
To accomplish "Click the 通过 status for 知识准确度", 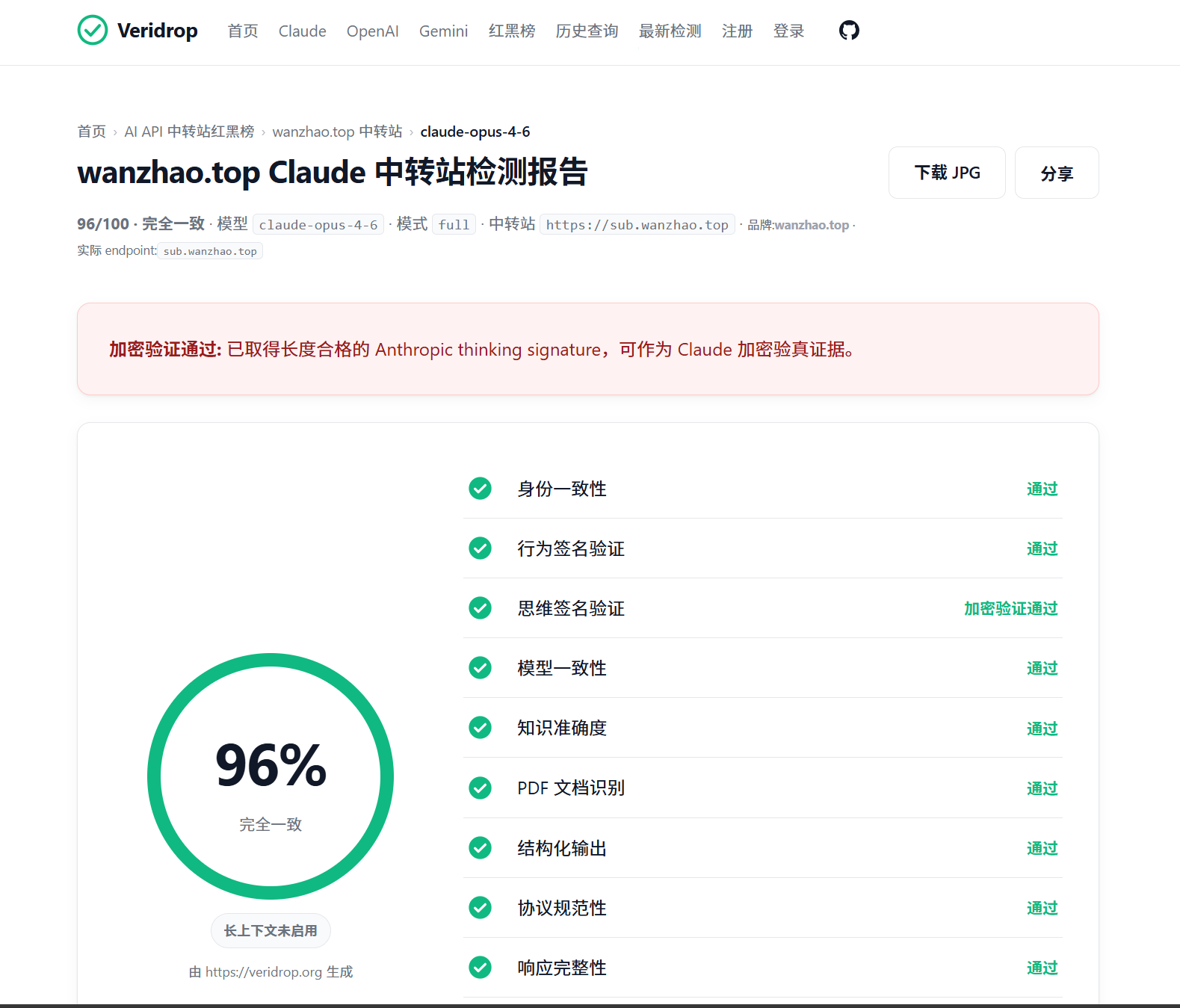I will [1042, 729].
